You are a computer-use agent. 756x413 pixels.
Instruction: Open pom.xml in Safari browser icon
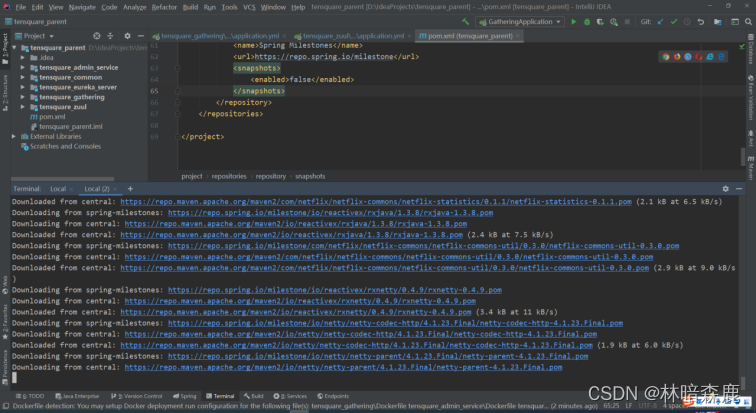click(x=688, y=57)
